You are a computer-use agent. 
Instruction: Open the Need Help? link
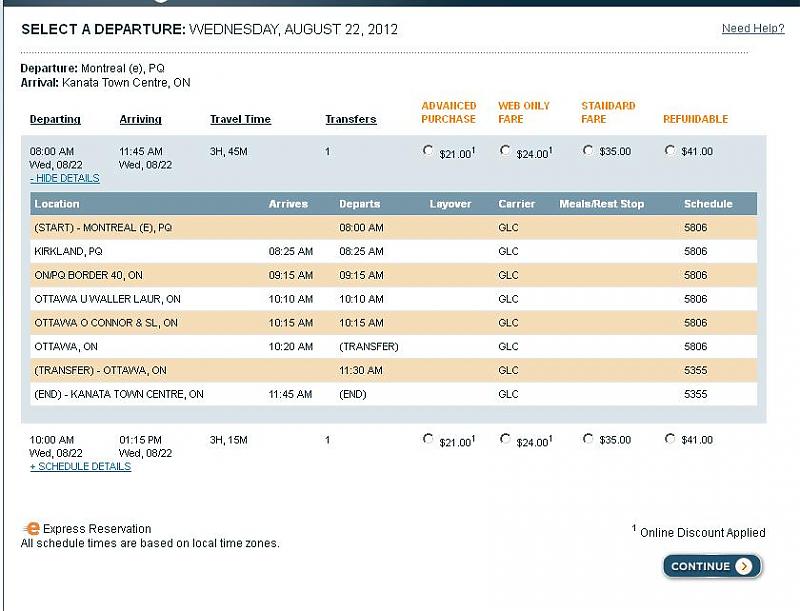coord(752,28)
